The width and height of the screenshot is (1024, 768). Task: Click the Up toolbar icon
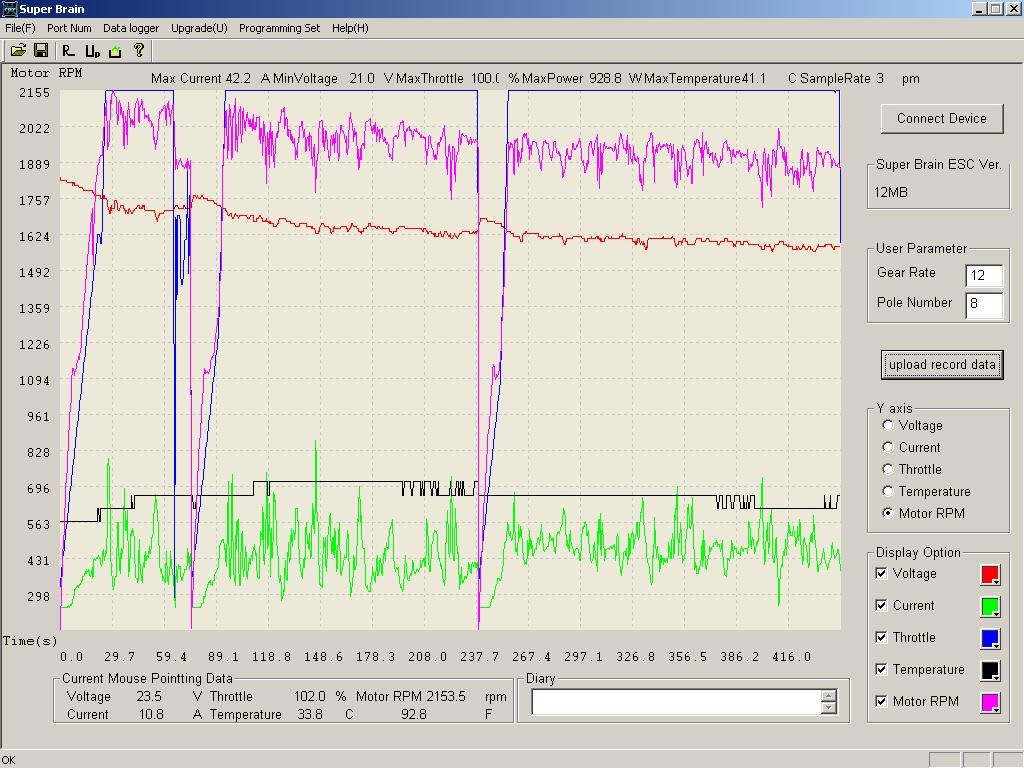(x=93, y=50)
